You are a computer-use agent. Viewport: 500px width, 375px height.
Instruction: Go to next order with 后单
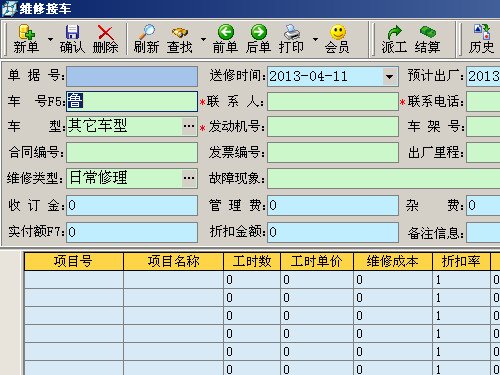point(258,39)
